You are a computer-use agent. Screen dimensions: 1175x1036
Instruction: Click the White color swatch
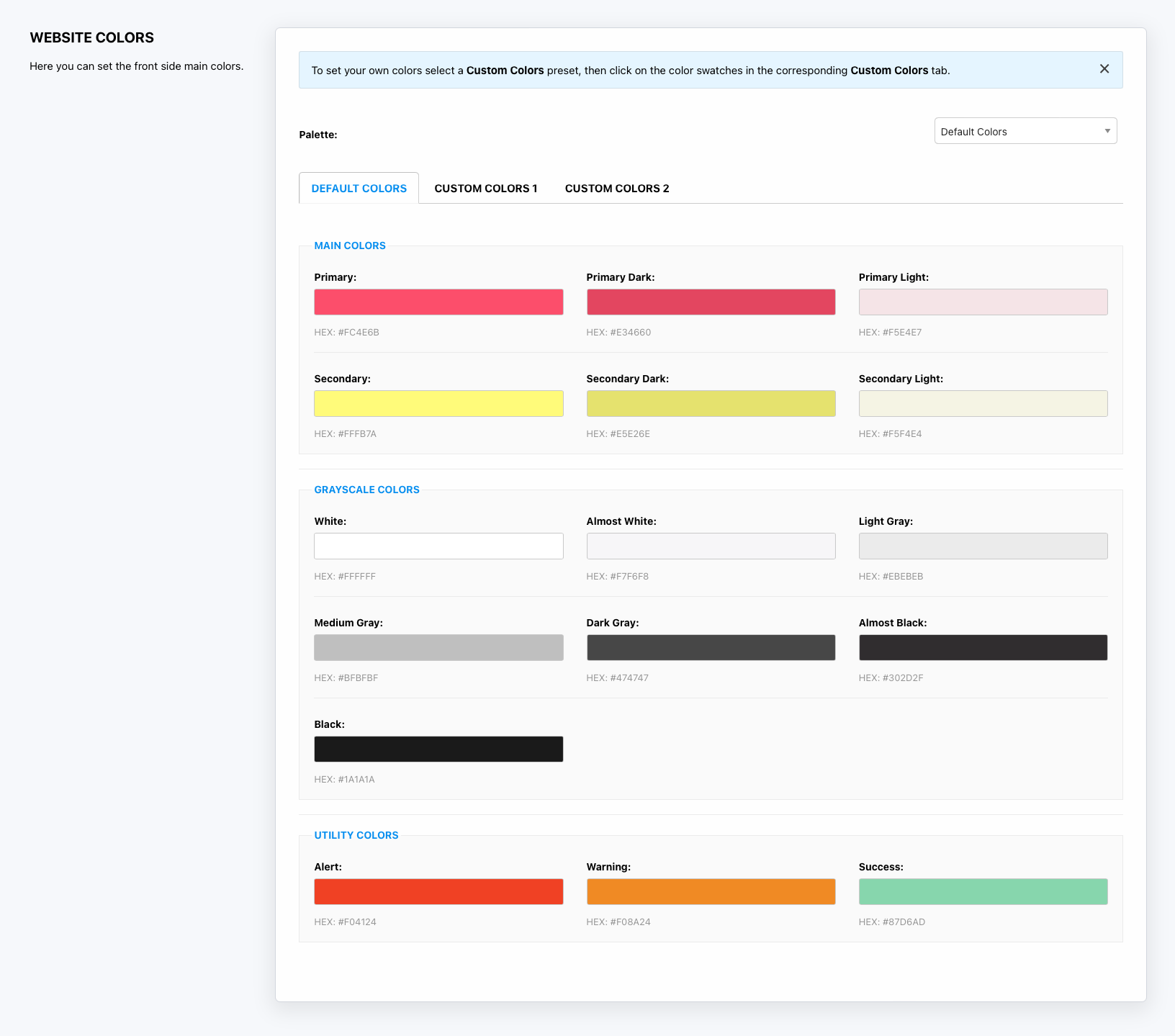(x=438, y=546)
